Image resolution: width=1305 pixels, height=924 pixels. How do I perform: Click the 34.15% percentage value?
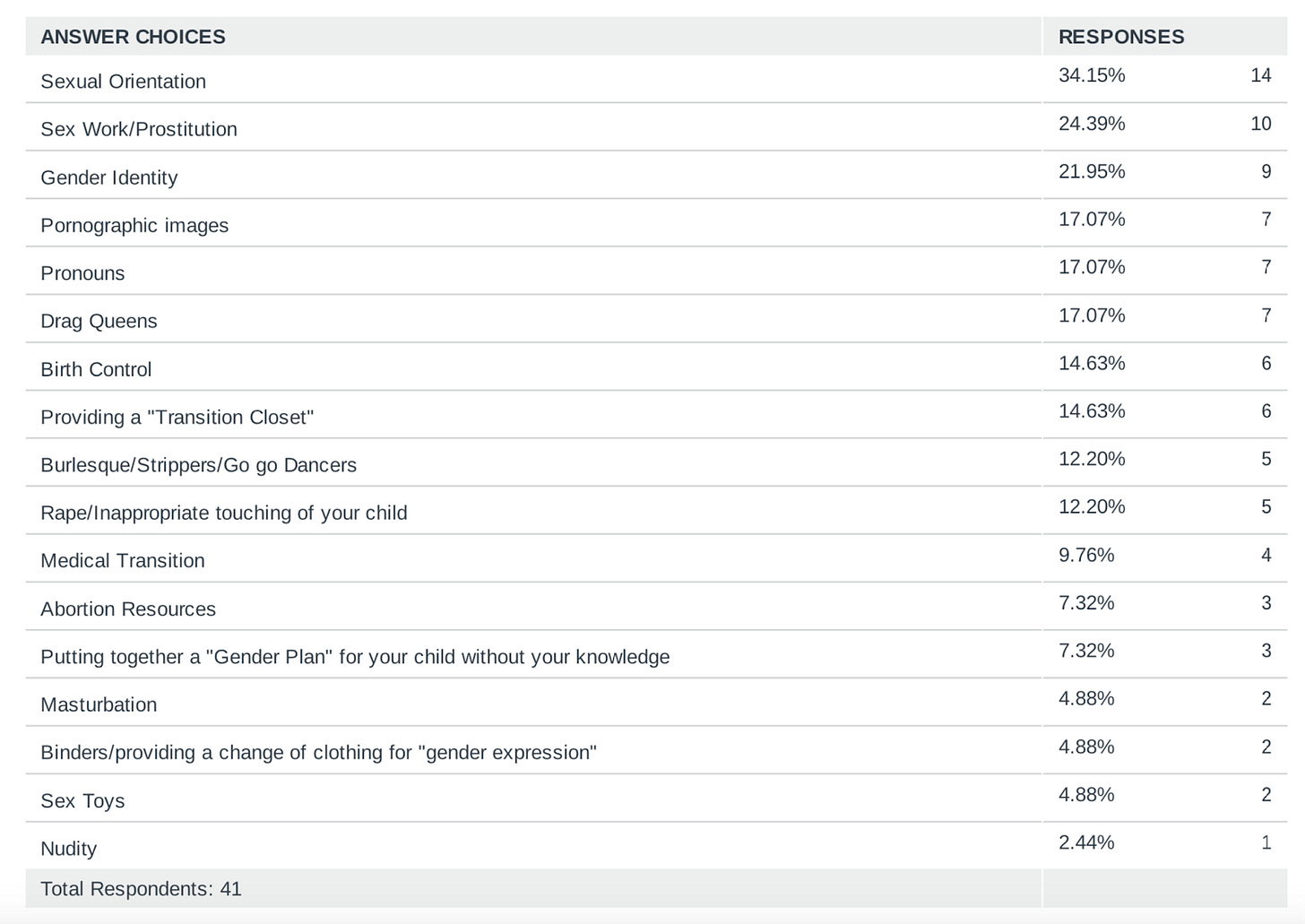(1092, 75)
